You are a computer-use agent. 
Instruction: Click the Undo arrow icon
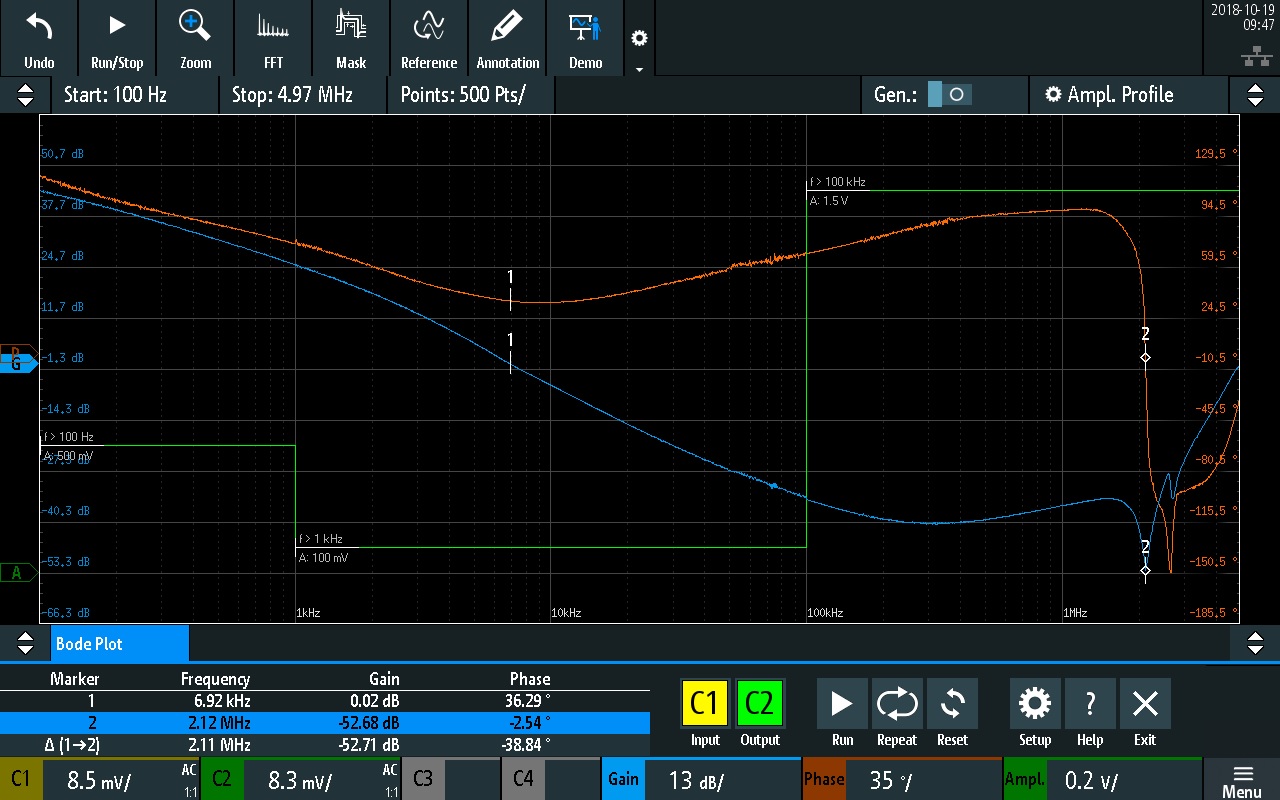(x=39, y=27)
